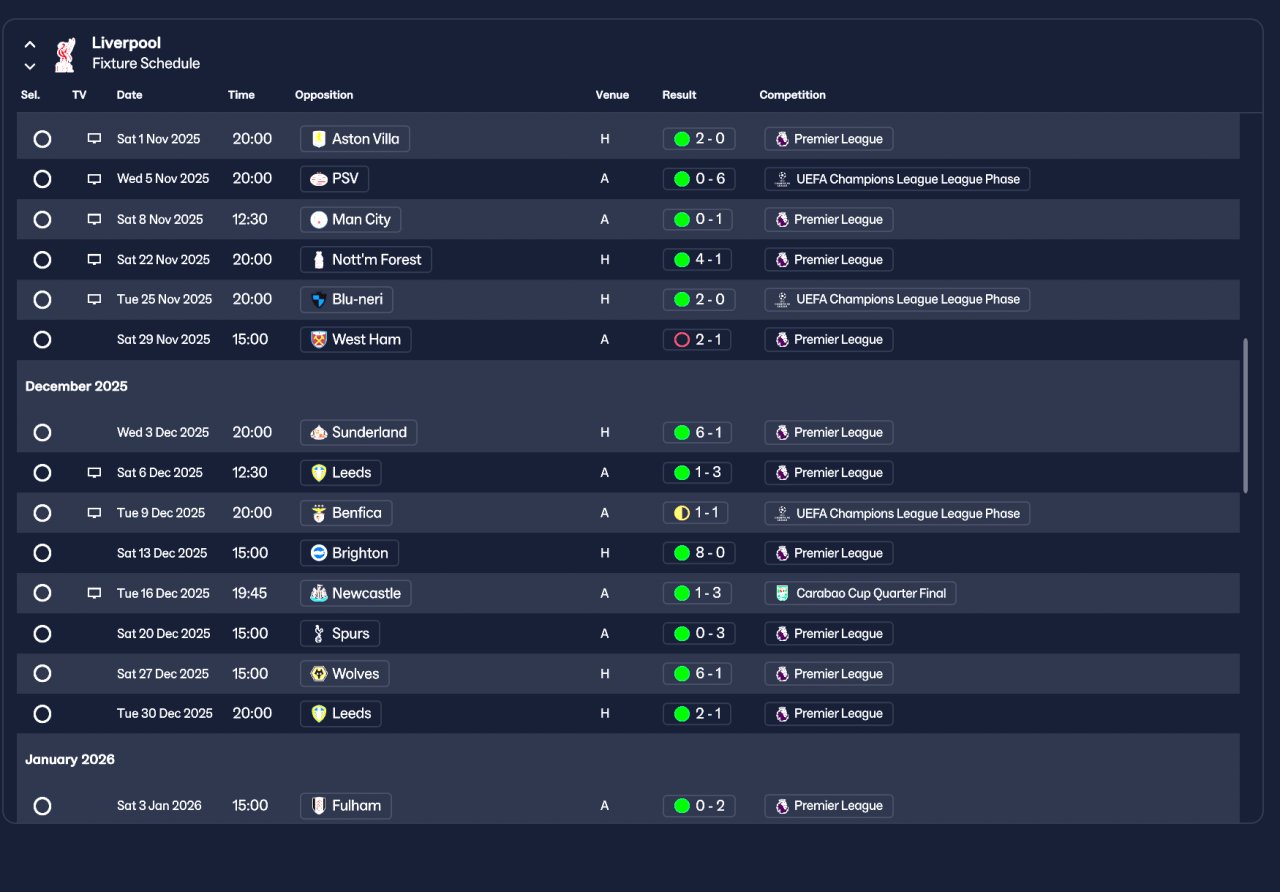Click Carabao Cup trophy icon in Newcastle row

[782, 593]
